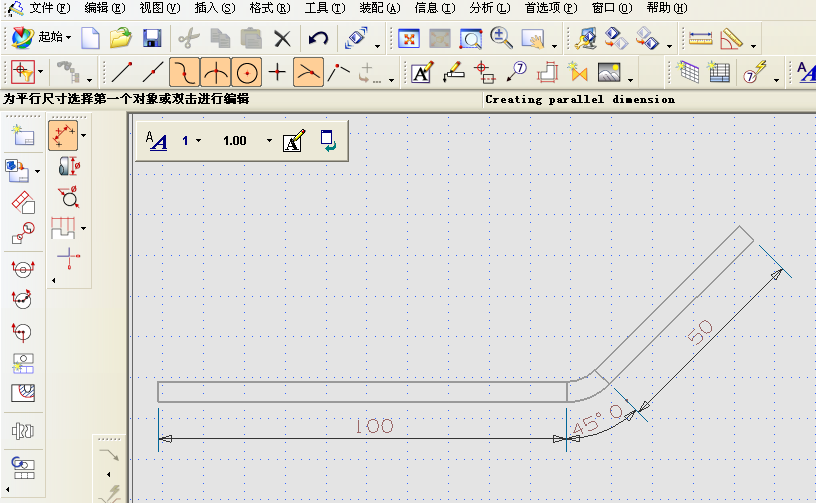
Task: Click the new sheet icon in left sidebar
Action: [23, 135]
